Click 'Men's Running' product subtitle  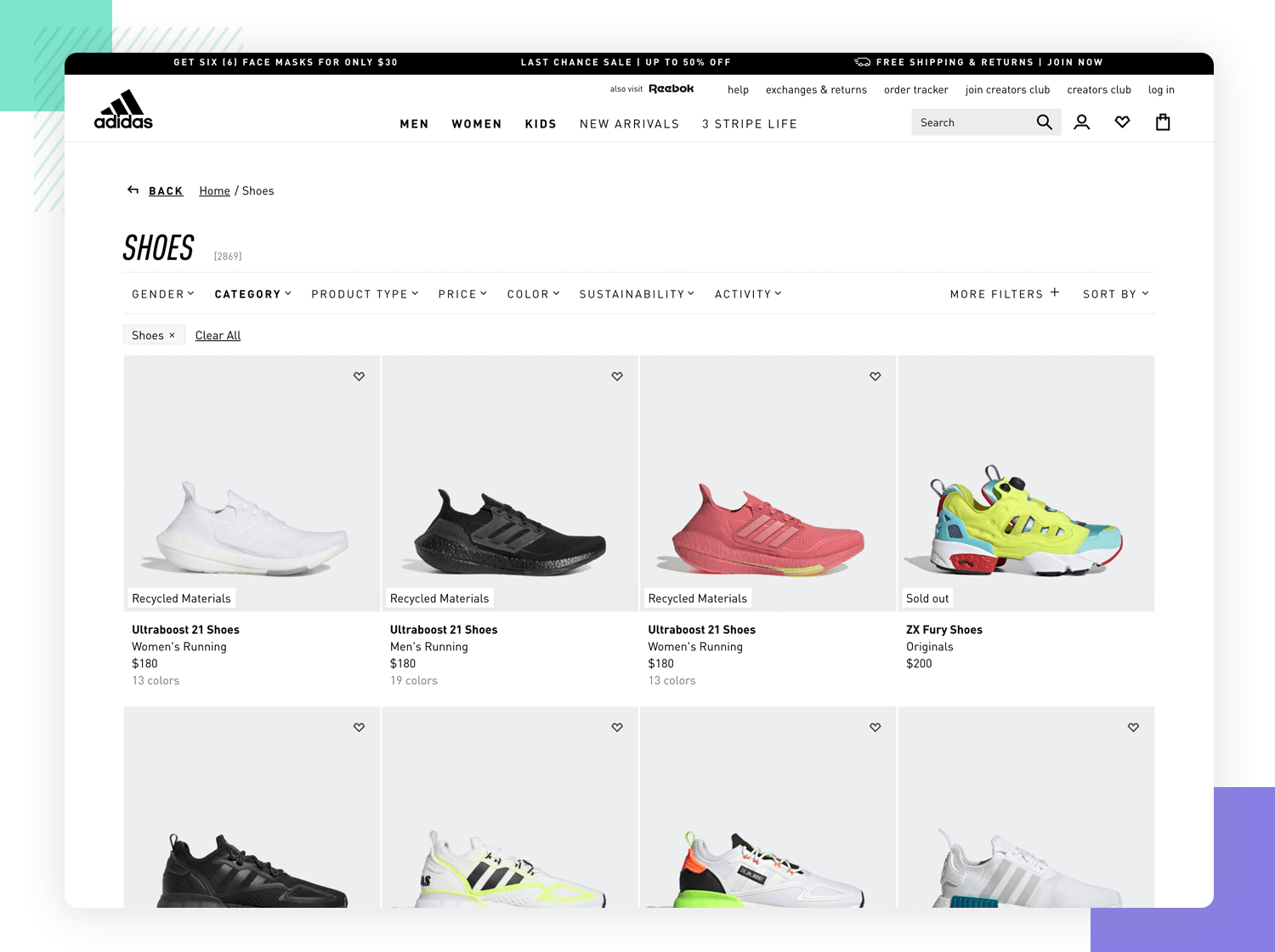(428, 647)
